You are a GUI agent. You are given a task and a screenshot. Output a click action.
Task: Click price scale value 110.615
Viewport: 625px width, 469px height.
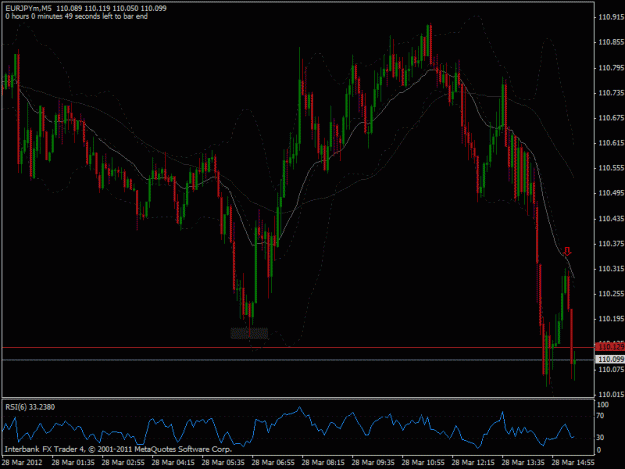pyautogui.click(x=611, y=143)
